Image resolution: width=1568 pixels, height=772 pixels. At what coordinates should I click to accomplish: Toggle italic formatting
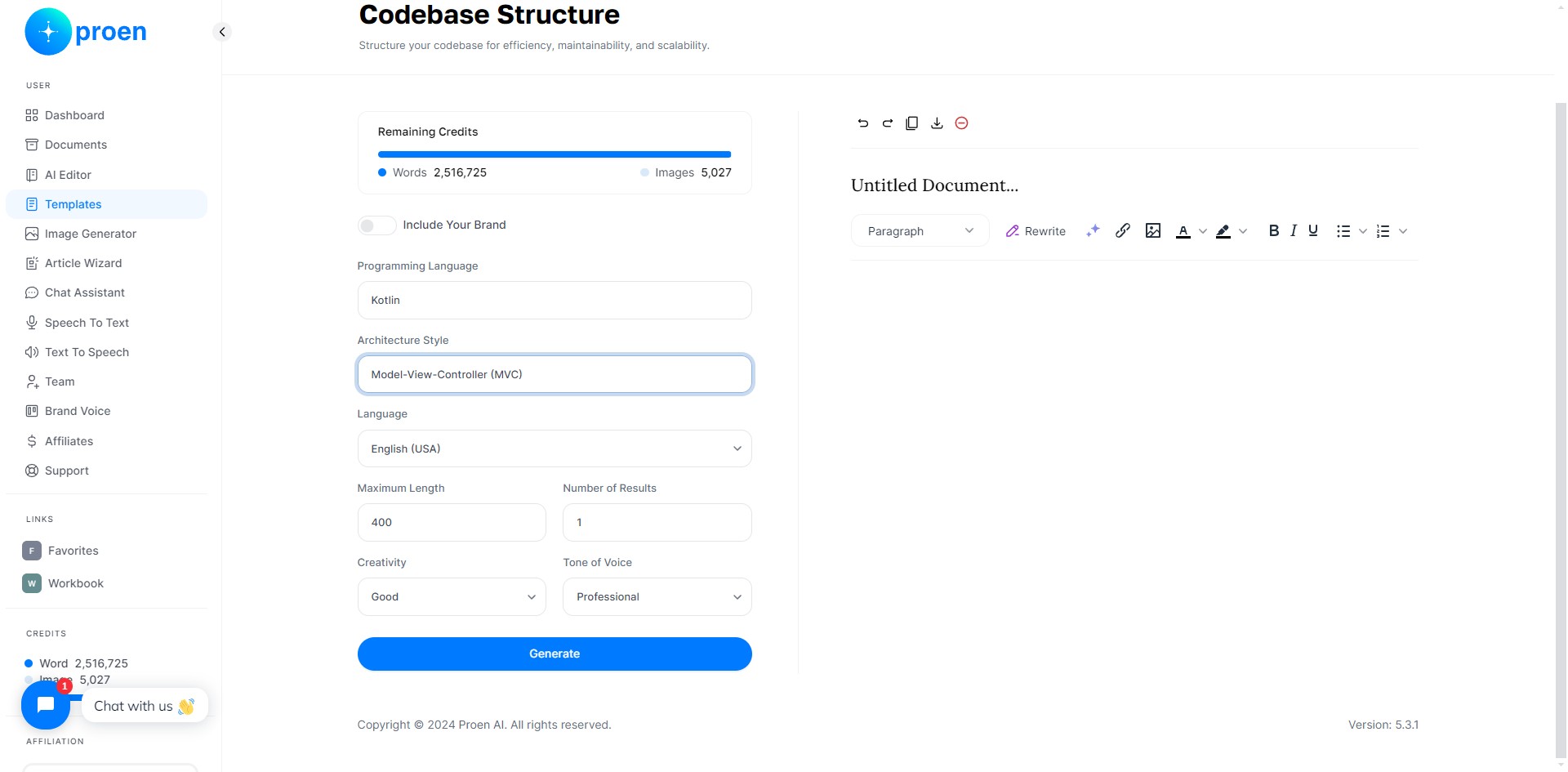[1294, 231]
